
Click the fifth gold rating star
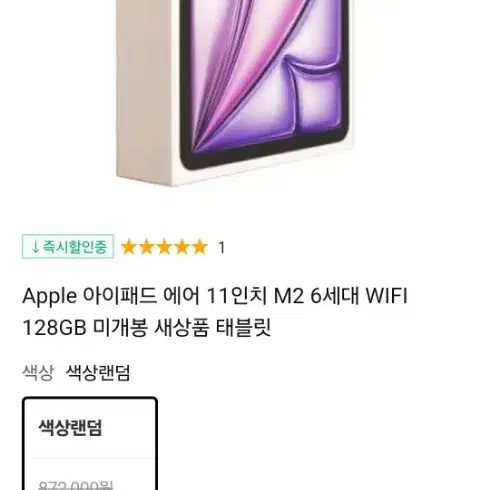tap(200, 247)
